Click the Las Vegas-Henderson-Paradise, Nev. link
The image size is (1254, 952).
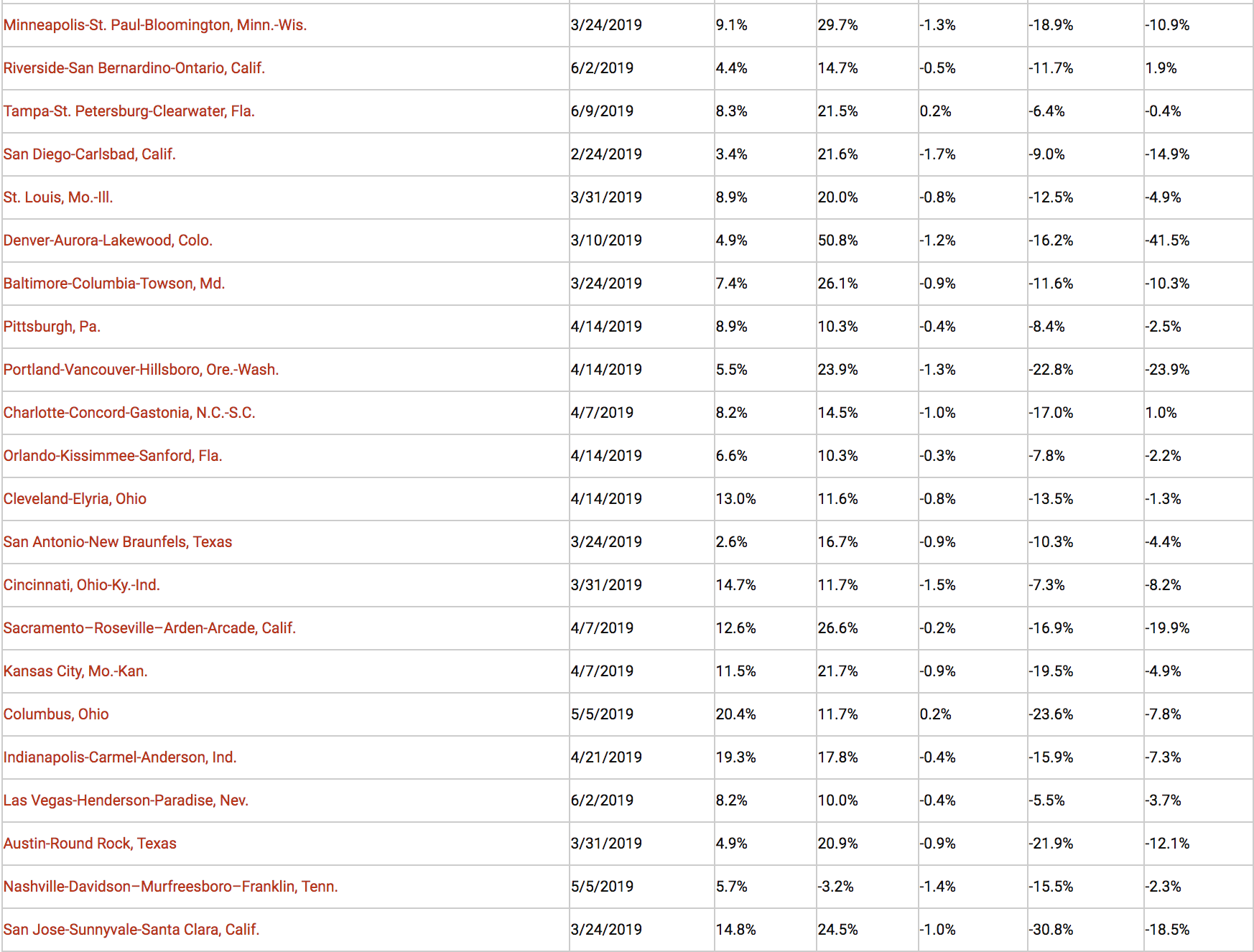point(126,801)
